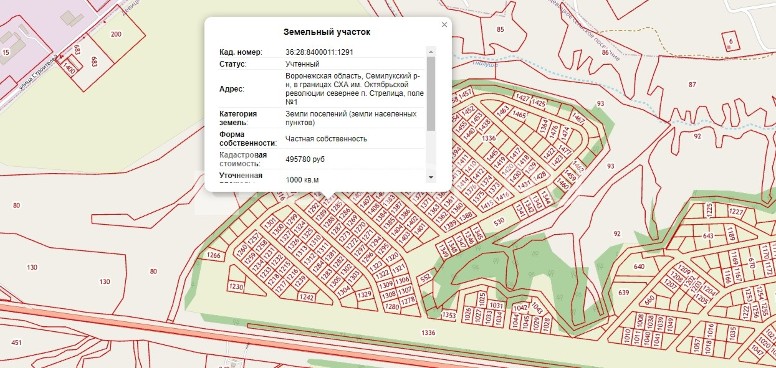Select parcel 1460 on the map

(x=562, y=184)
